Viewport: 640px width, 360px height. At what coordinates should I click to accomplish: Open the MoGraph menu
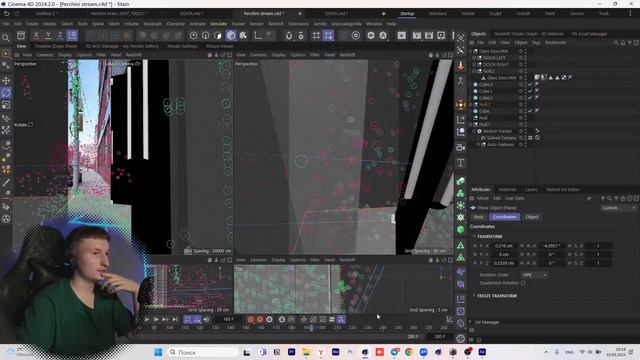(153, 24)
